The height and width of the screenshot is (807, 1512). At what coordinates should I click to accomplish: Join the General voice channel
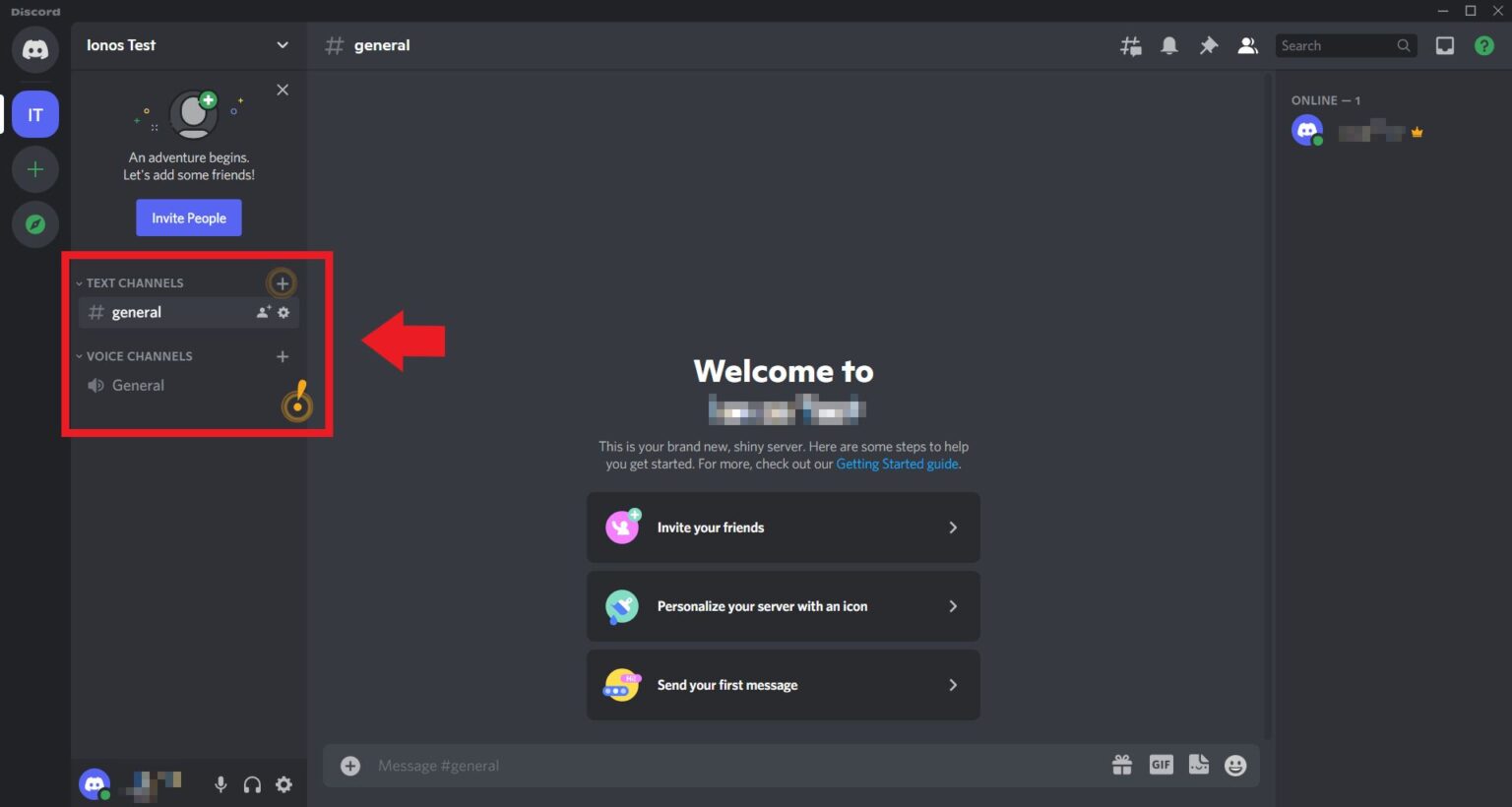[138, 385]
